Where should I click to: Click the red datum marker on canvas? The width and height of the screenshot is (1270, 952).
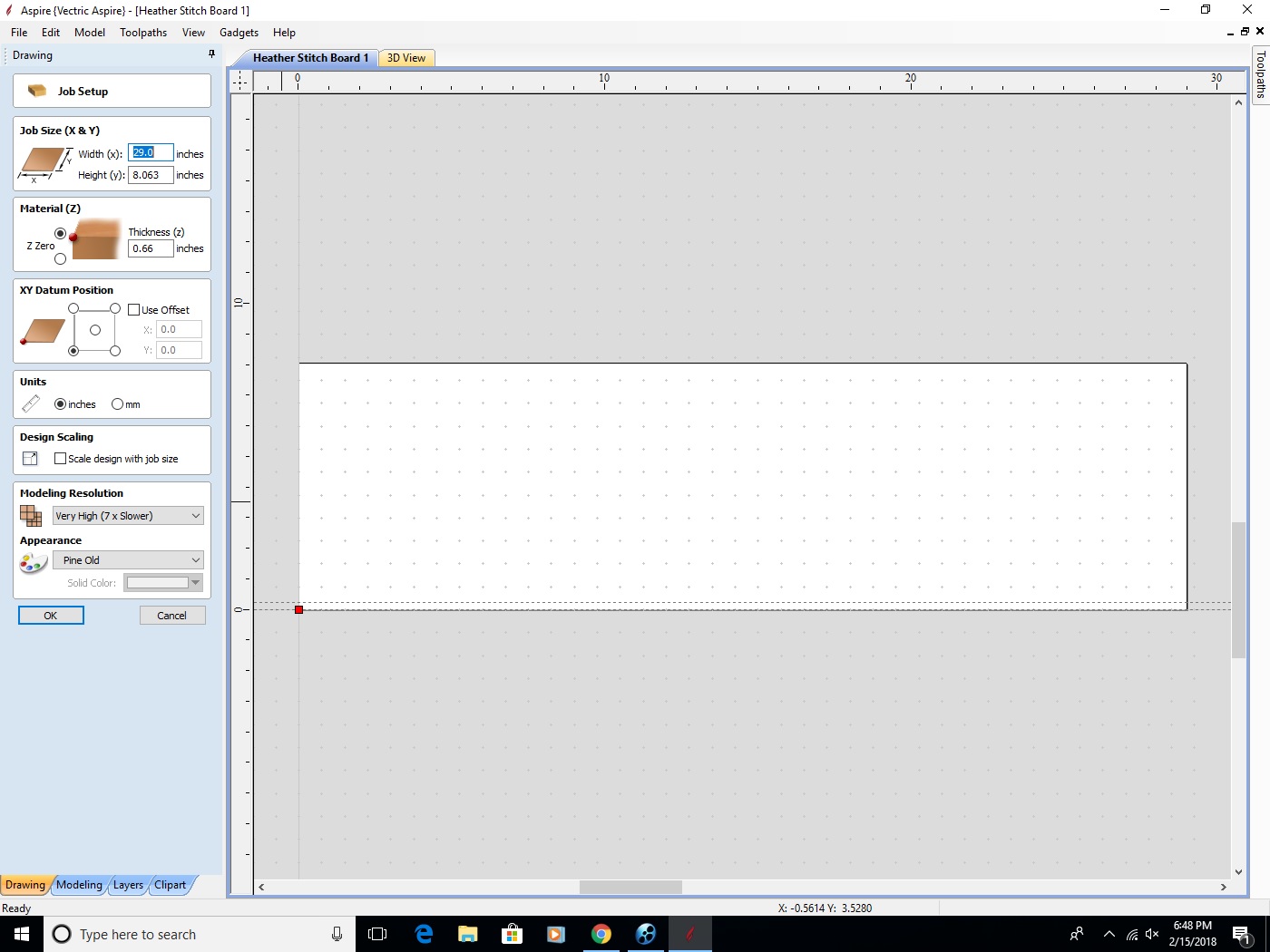(298, 609)
